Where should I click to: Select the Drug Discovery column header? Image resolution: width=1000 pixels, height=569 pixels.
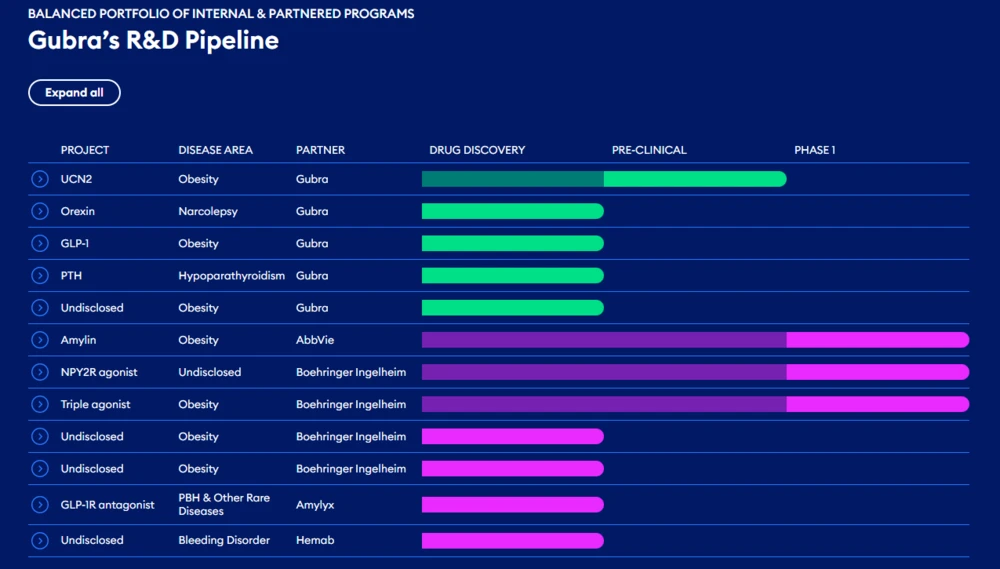coord(477,150)
